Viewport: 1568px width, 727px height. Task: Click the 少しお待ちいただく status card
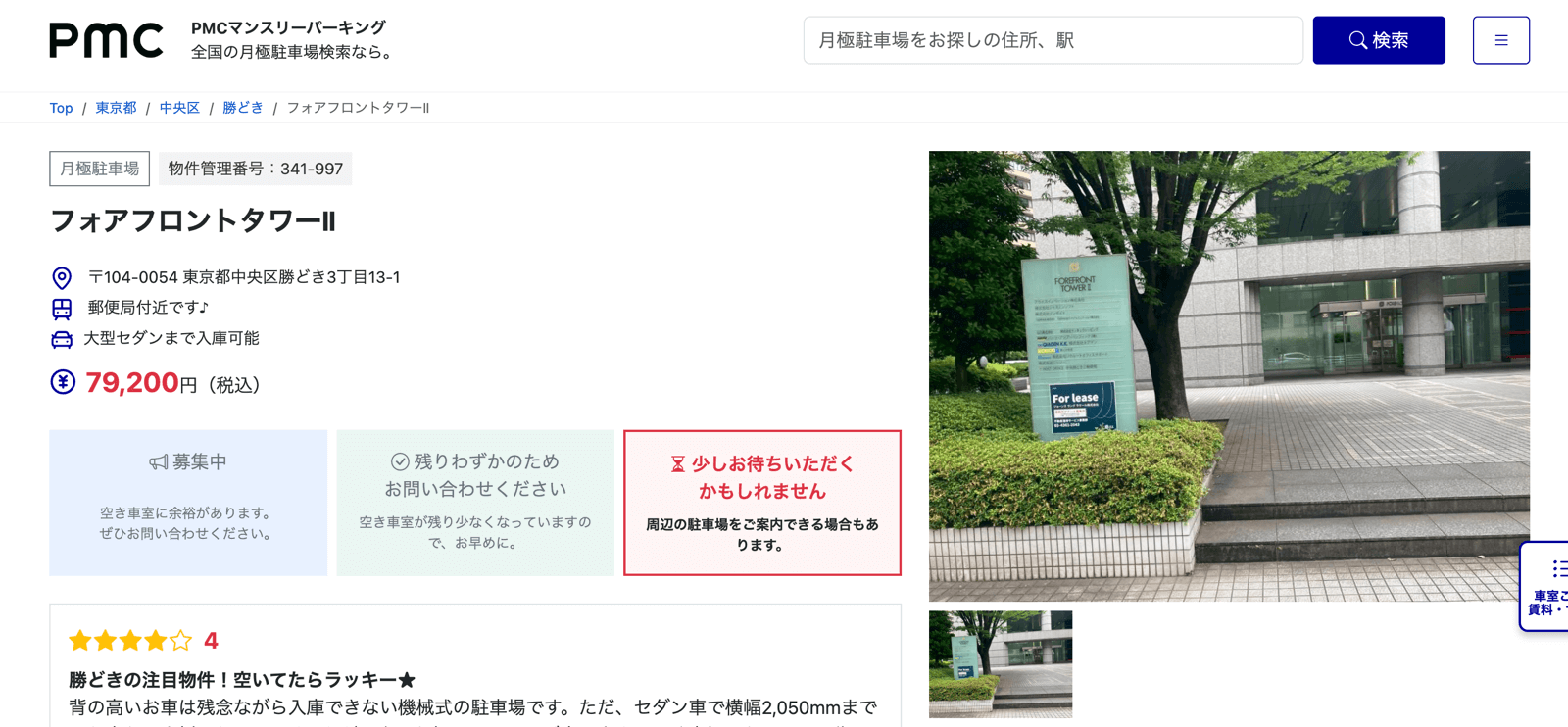(x=762, y=503)
